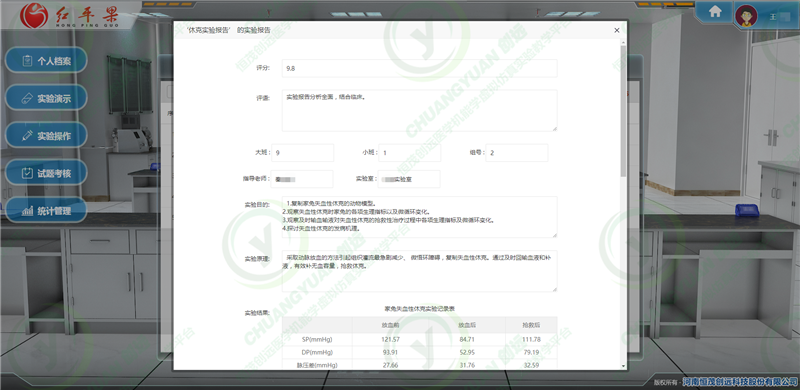Click the SP value 84.71

click(466, 339)
